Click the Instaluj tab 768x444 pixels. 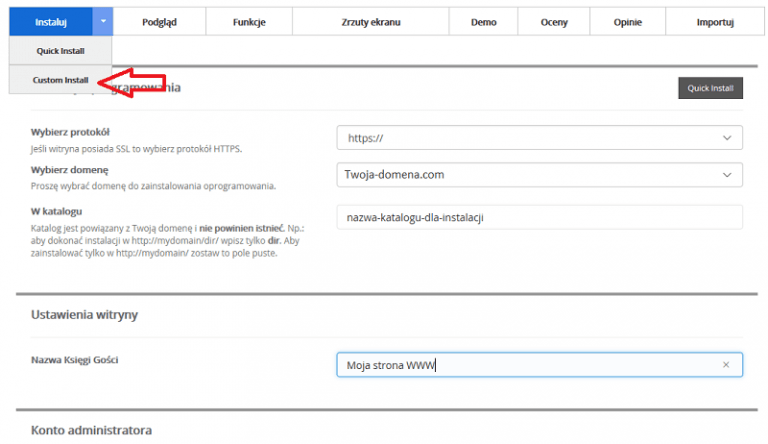pos(50,22)
